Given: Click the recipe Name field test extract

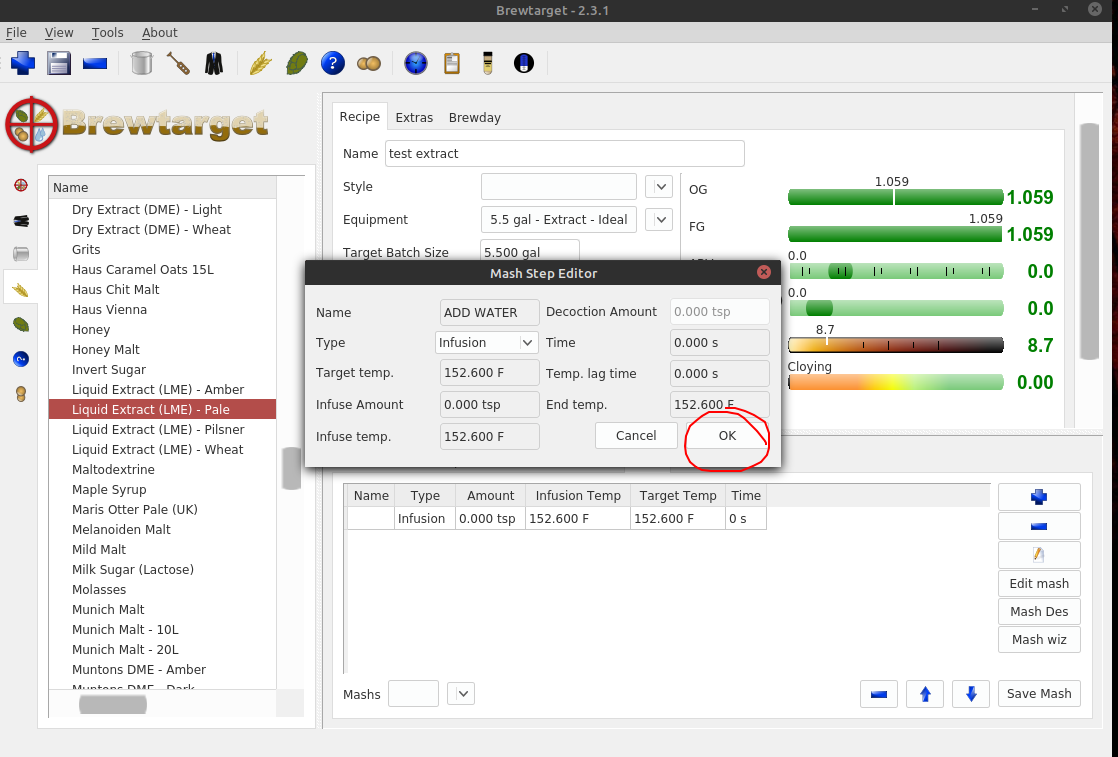Looking at the screenshot, I should coord(565,153).
